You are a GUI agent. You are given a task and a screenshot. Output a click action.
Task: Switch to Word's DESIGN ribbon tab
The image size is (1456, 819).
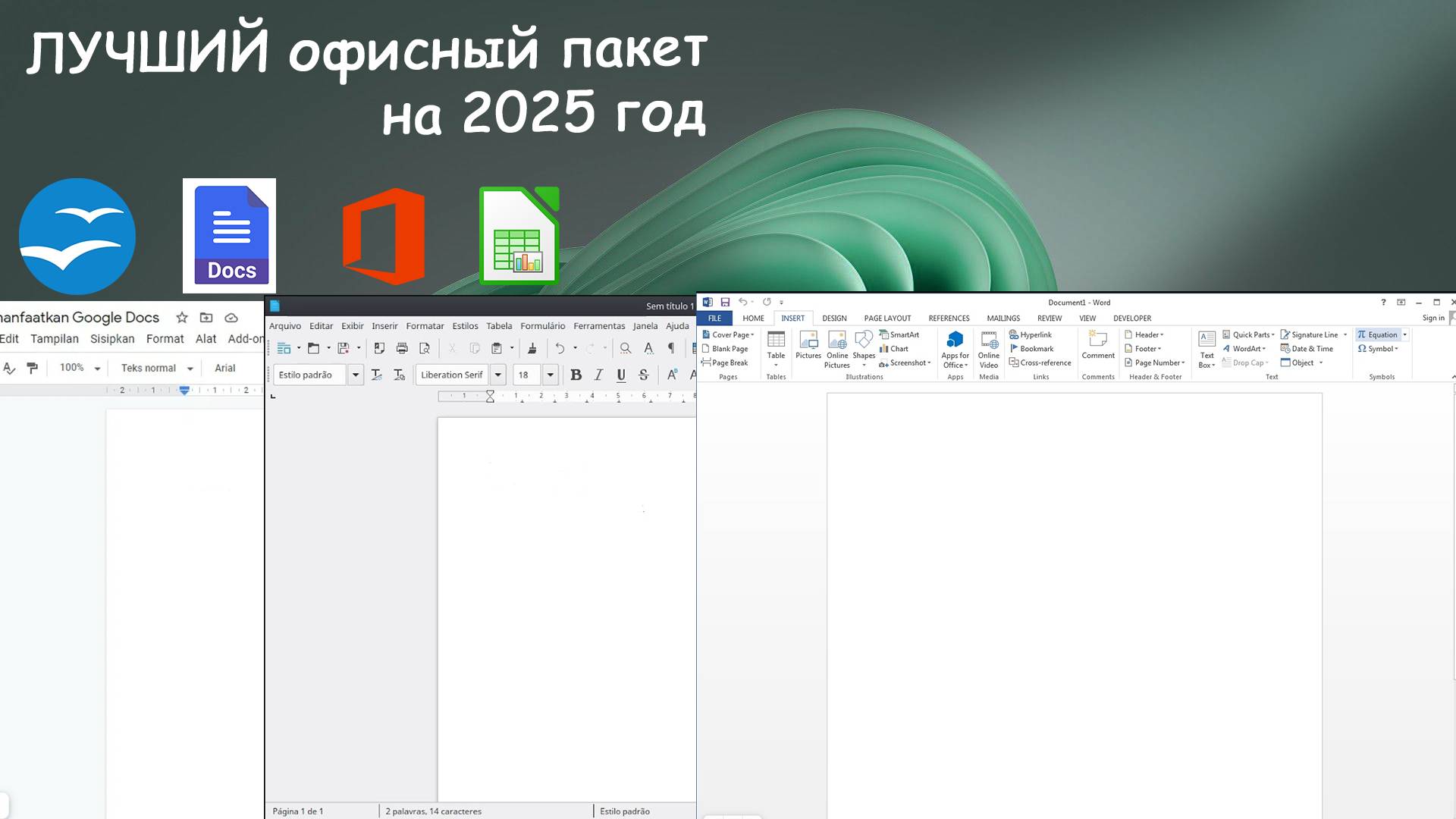point(834,318)
